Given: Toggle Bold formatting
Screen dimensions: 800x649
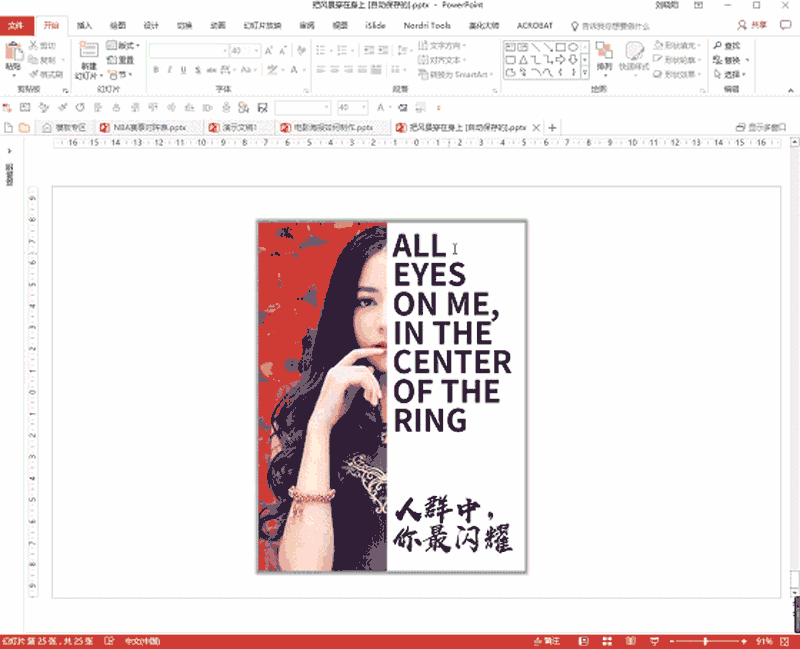Looking at the screenshot, I should 156,70.
